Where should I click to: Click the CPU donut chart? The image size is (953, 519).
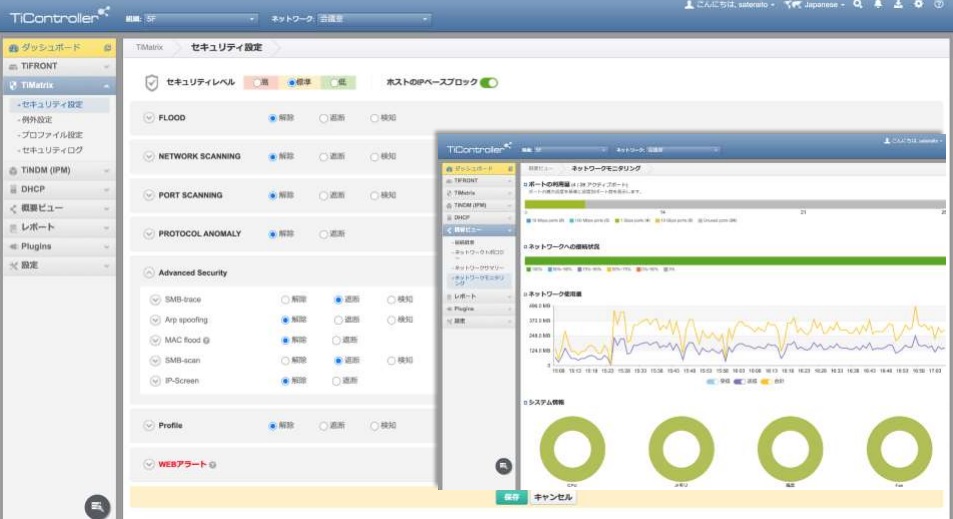(x=572, y=449)
